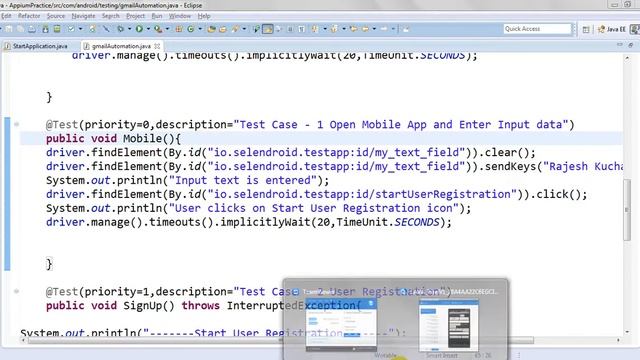Click the vertical scrollbar thumb of editor
Viewport: 640px width, 360px height.
point(627,210)
